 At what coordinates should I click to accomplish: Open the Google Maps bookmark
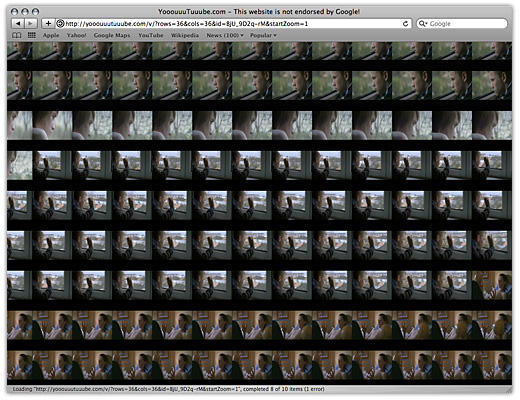(112, 35)
